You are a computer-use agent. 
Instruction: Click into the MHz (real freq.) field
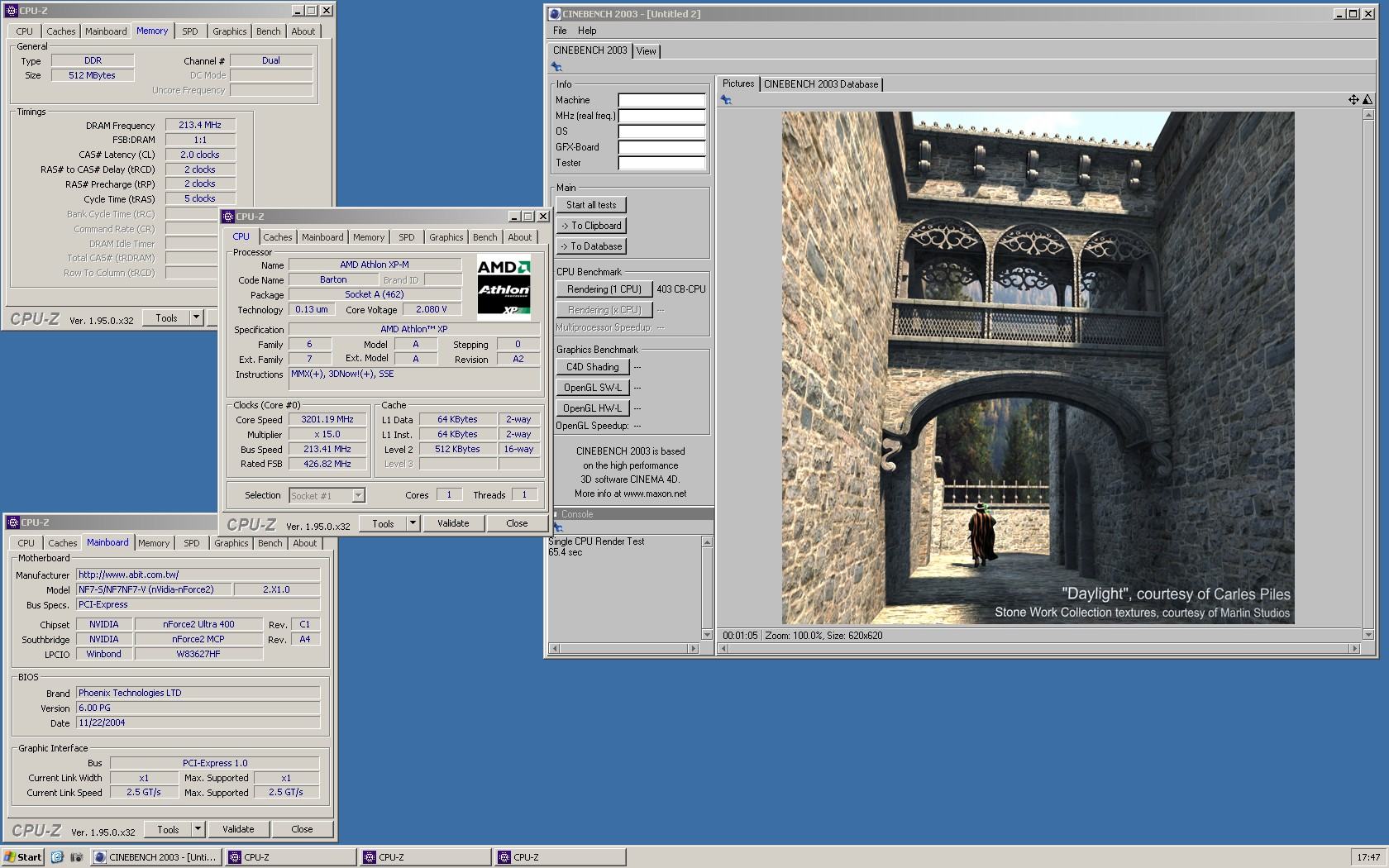[662, 116]
